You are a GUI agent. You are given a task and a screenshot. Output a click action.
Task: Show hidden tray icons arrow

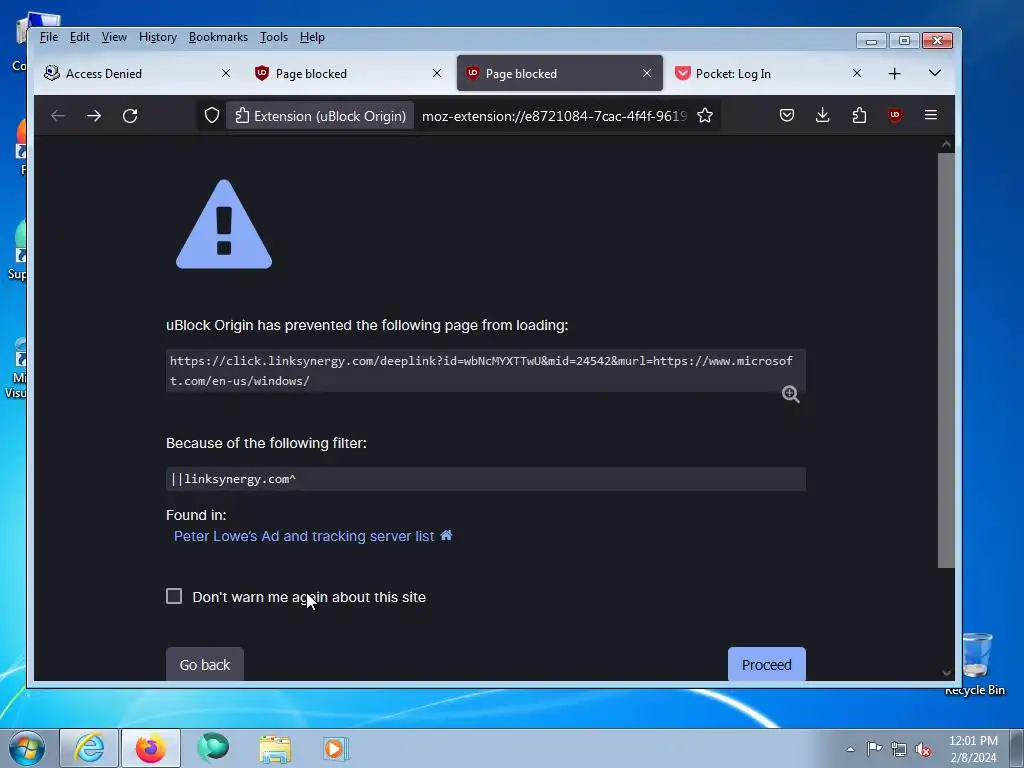point(850,749)
